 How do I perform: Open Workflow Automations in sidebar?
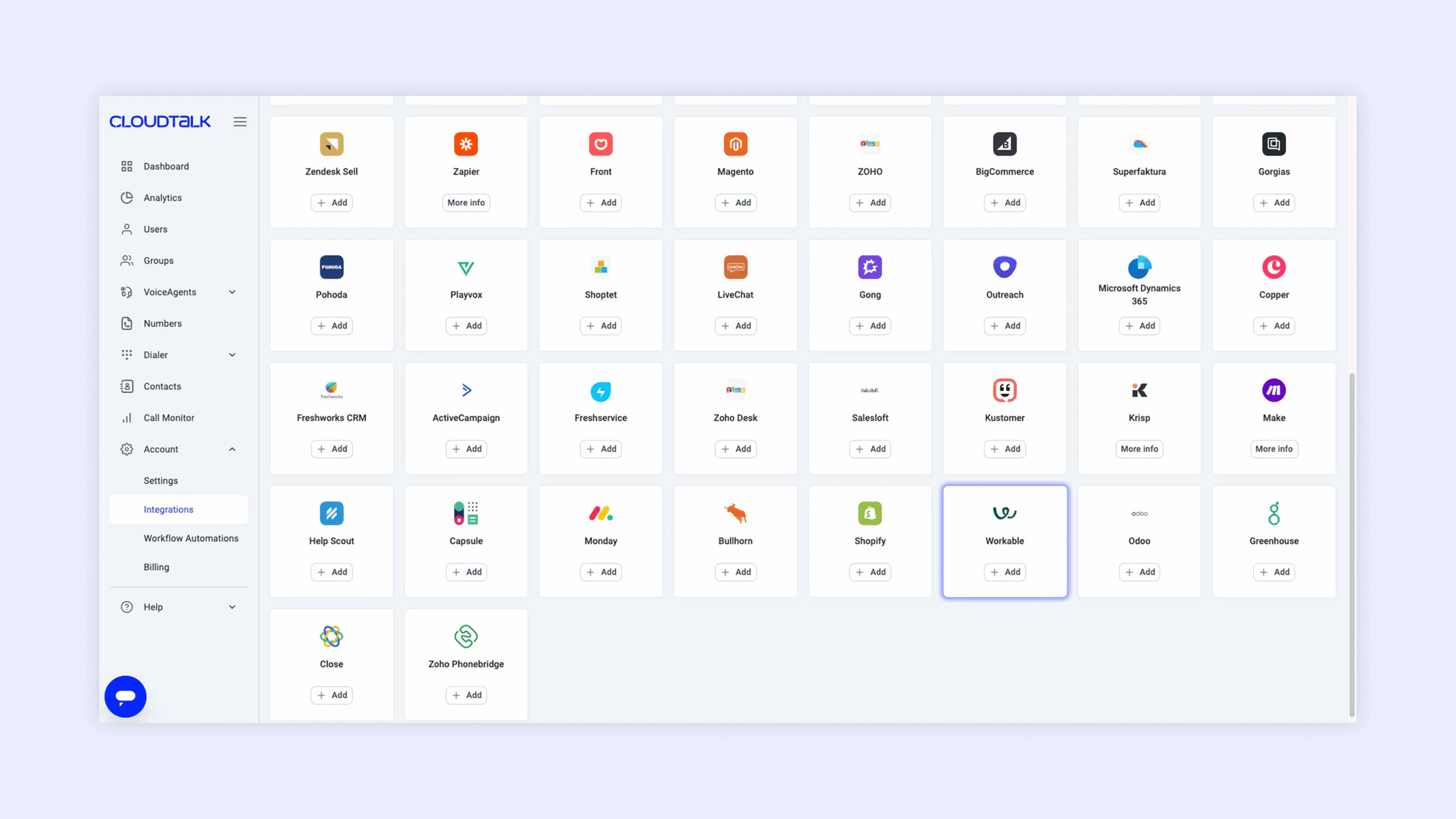191,538
